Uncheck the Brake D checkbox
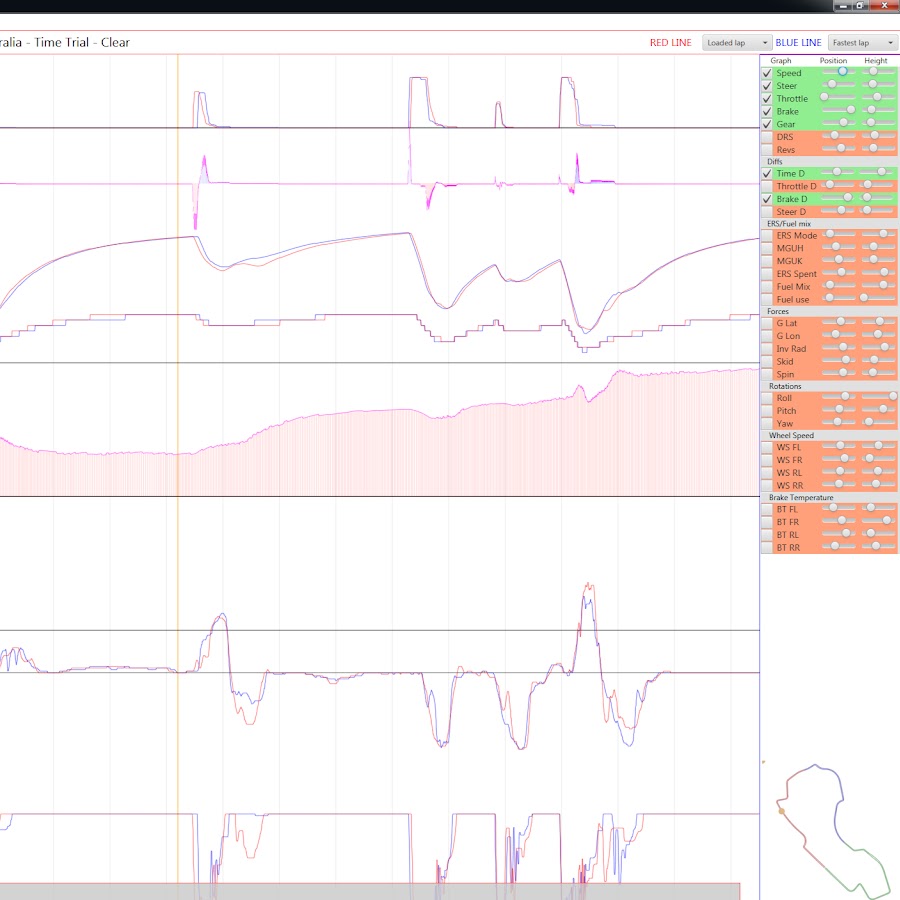The image size is (900, 900). click(x=767, y=199)
